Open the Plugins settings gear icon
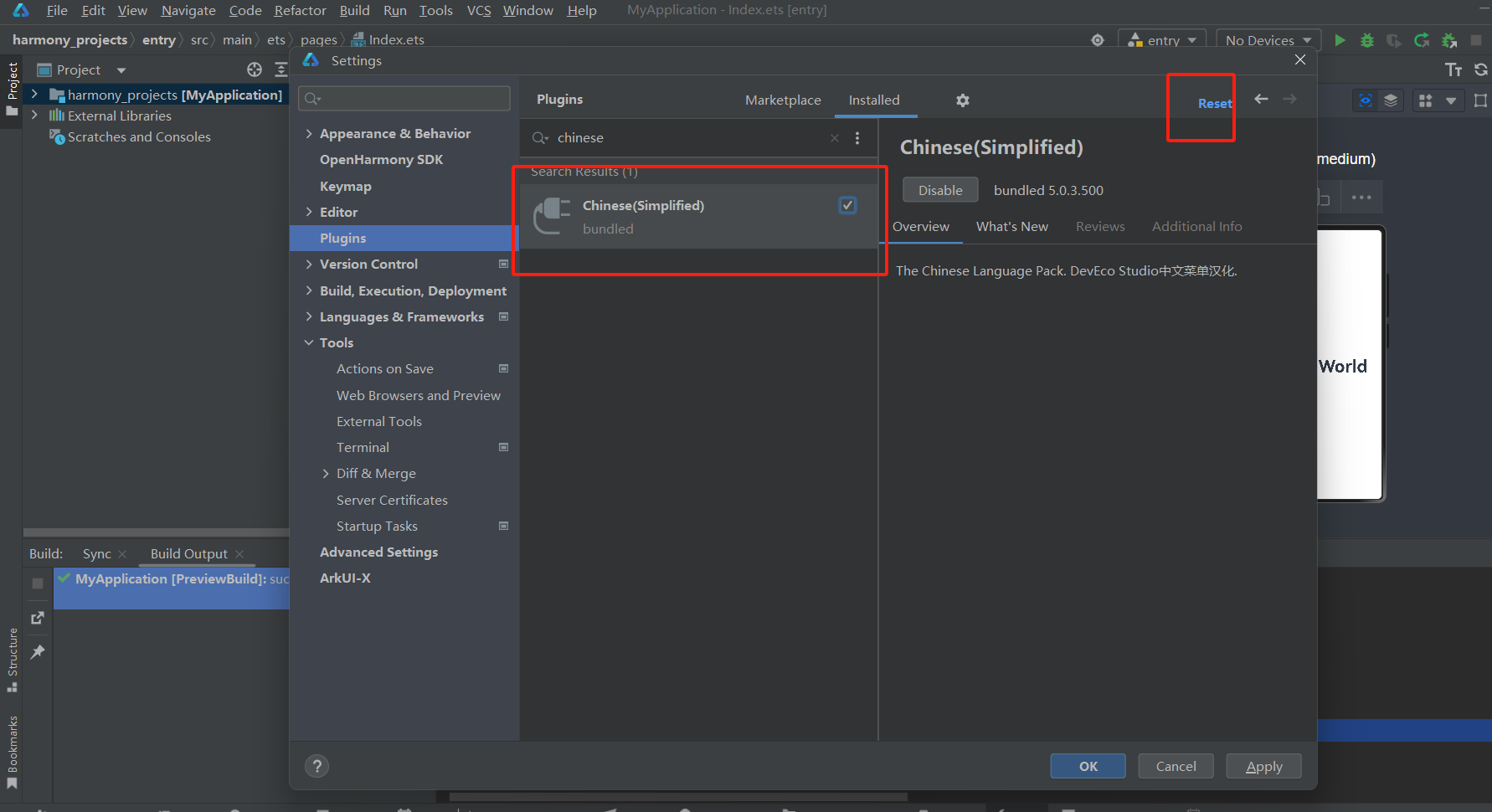The image size is (1492, 812). click(962, 100)
